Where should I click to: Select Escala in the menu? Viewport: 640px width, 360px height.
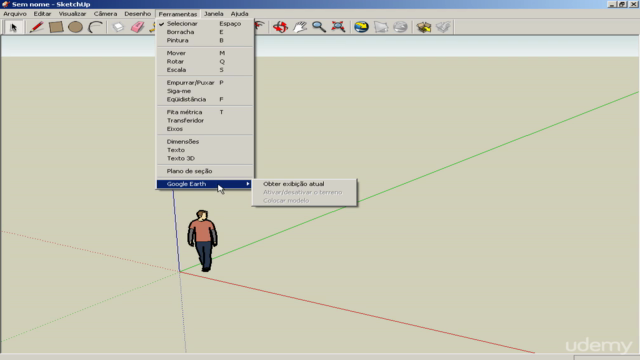[205, 70]
